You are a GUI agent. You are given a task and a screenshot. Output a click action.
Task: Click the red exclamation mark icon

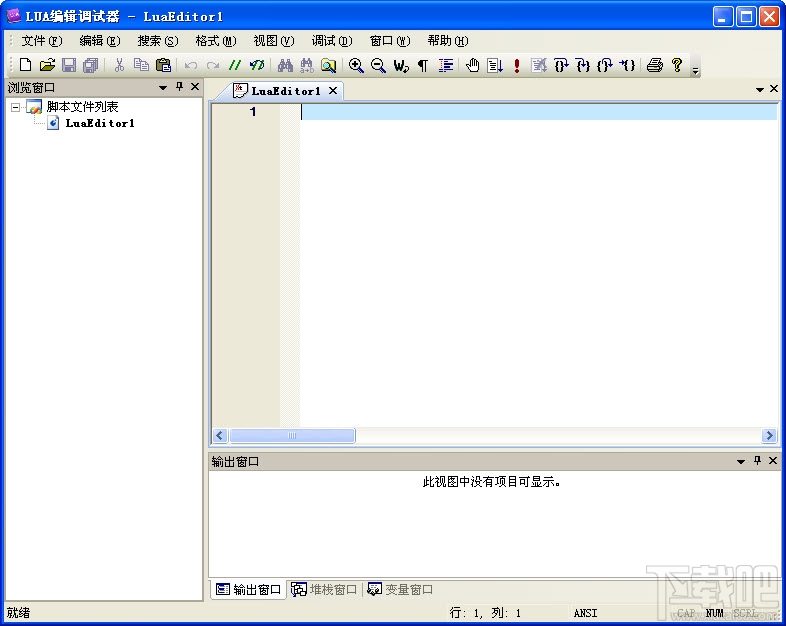pyautogui.click(x=517, y=65)
